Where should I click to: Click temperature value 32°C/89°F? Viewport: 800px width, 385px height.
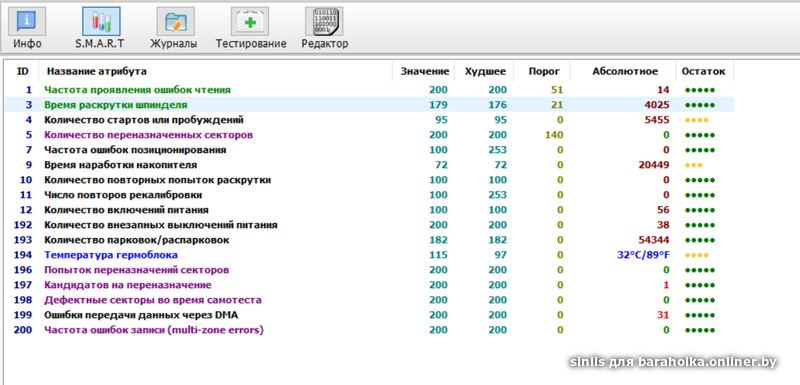643,255
